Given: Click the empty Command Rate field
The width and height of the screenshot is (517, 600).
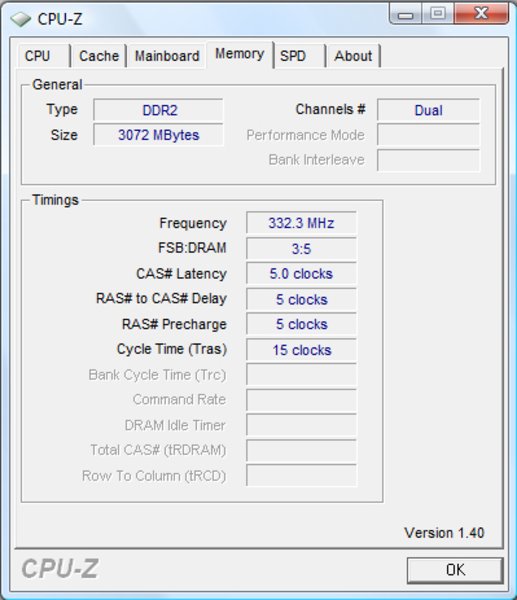Looking at the screenshot, I should (301, 400).
